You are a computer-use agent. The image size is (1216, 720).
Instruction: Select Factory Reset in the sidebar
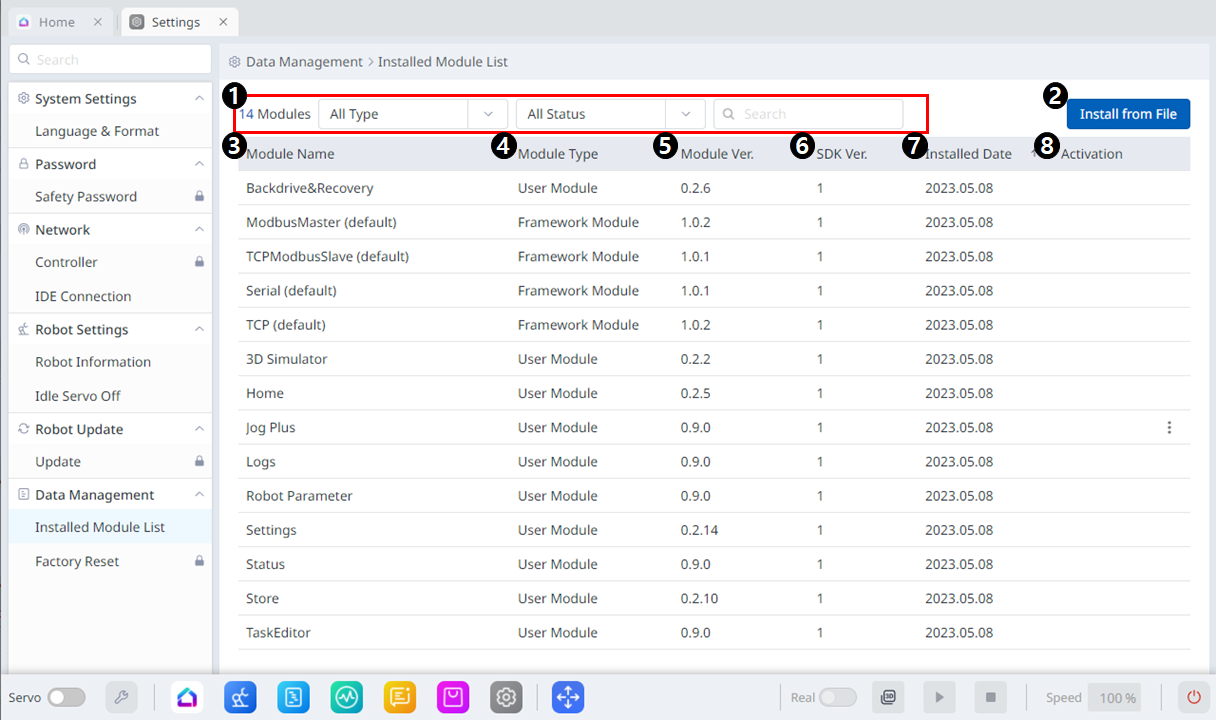point(77,561)
